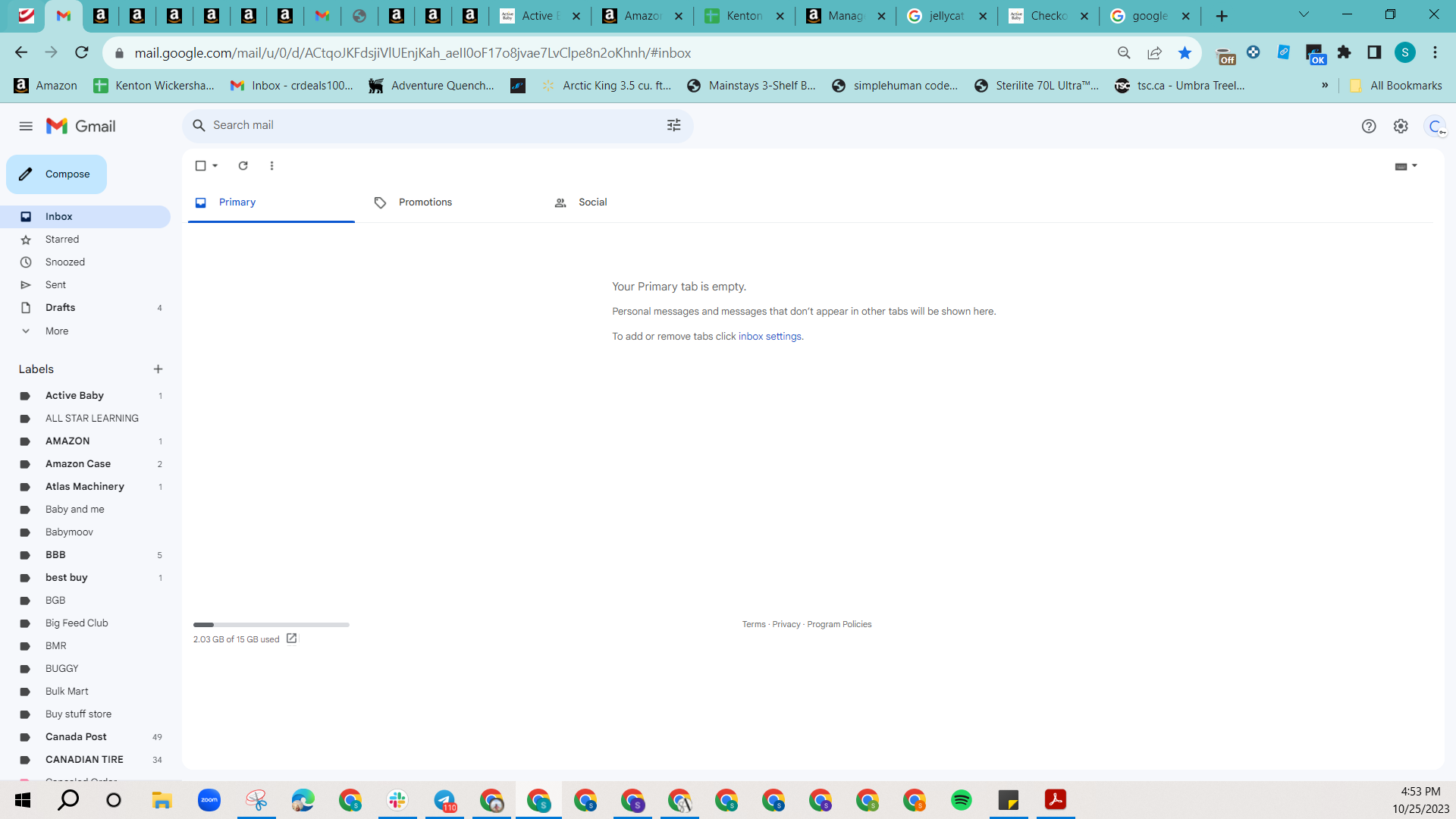Open Chrome profile S avatar

coord(1405,52)
